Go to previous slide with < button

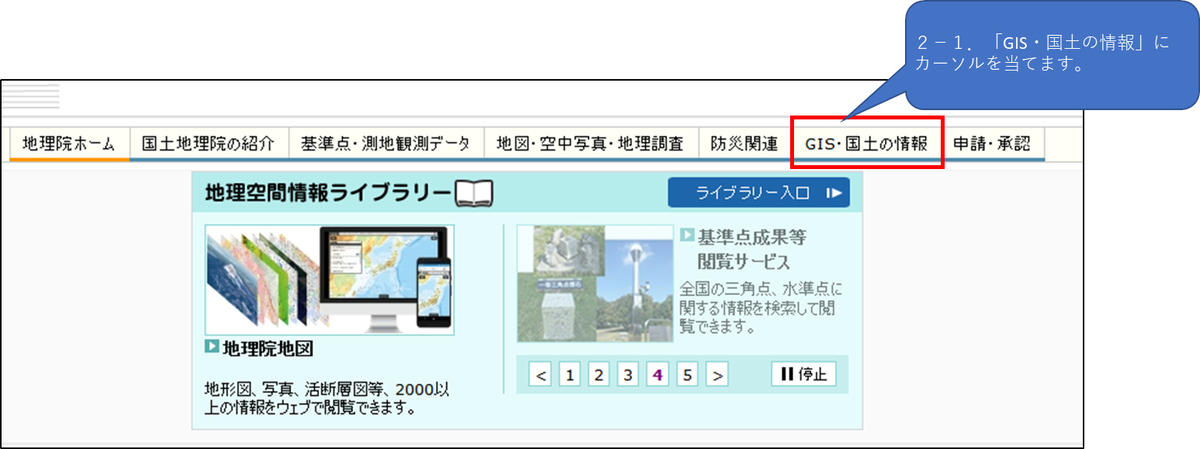(541, 375)
